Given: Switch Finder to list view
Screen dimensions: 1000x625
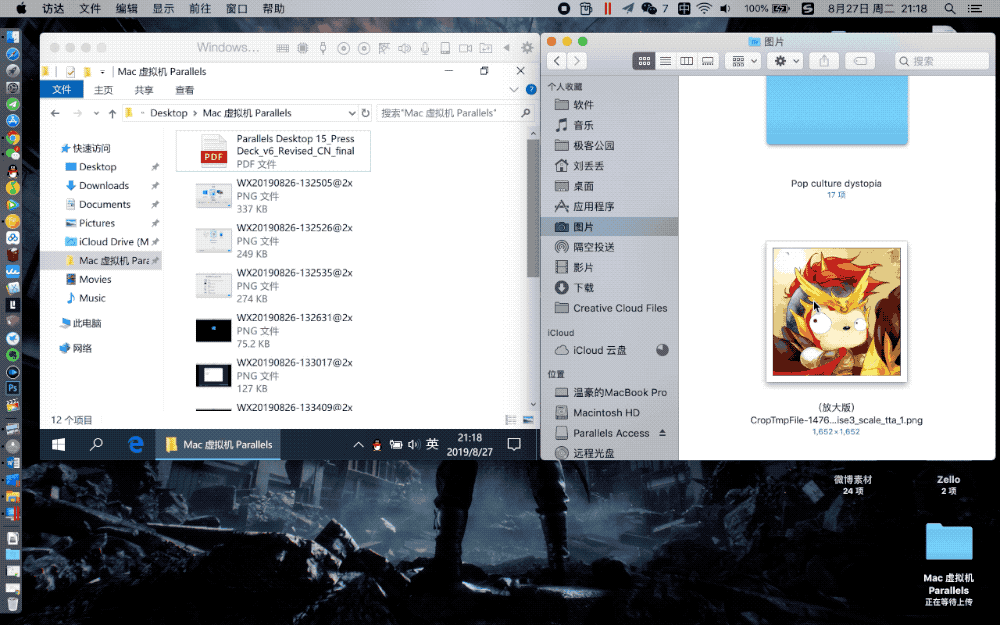Looking at the screenshot, I should coord(664,61).
